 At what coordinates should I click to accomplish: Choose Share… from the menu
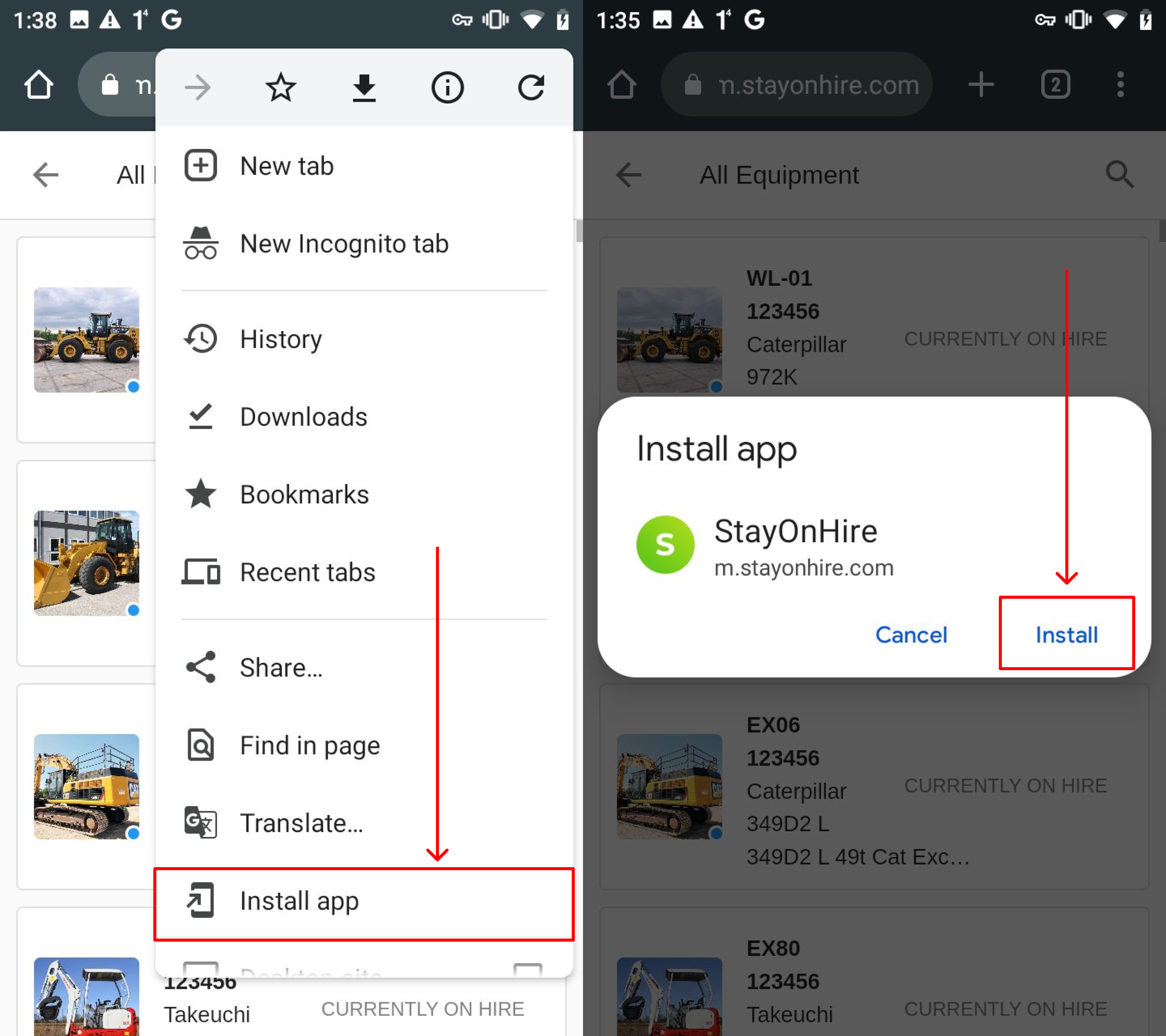[364, 668]
